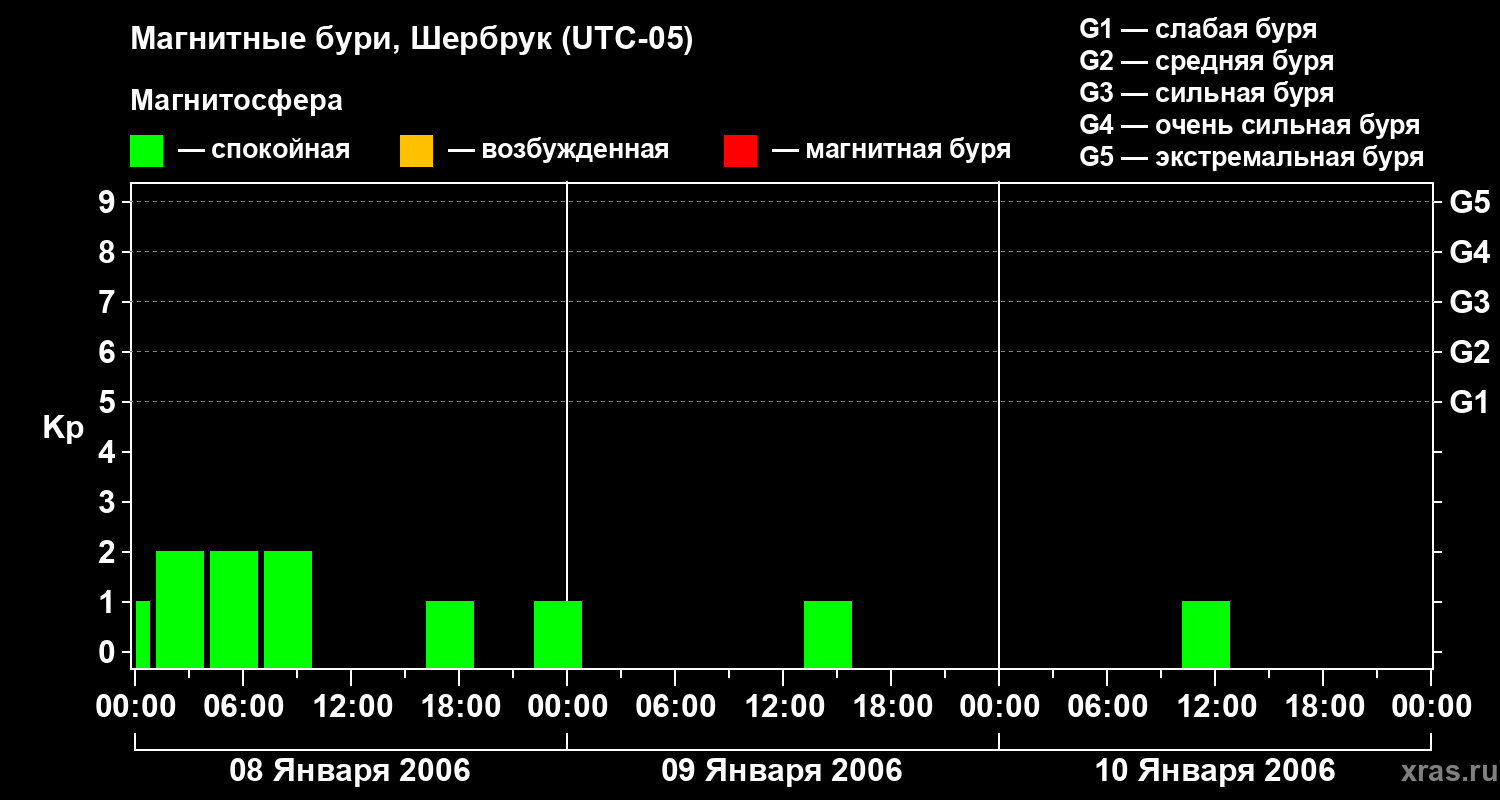The height and width of the screenshot is (800, 1500).
Task: Click the 06:00 time label for 08 Января
Action: 243,707
